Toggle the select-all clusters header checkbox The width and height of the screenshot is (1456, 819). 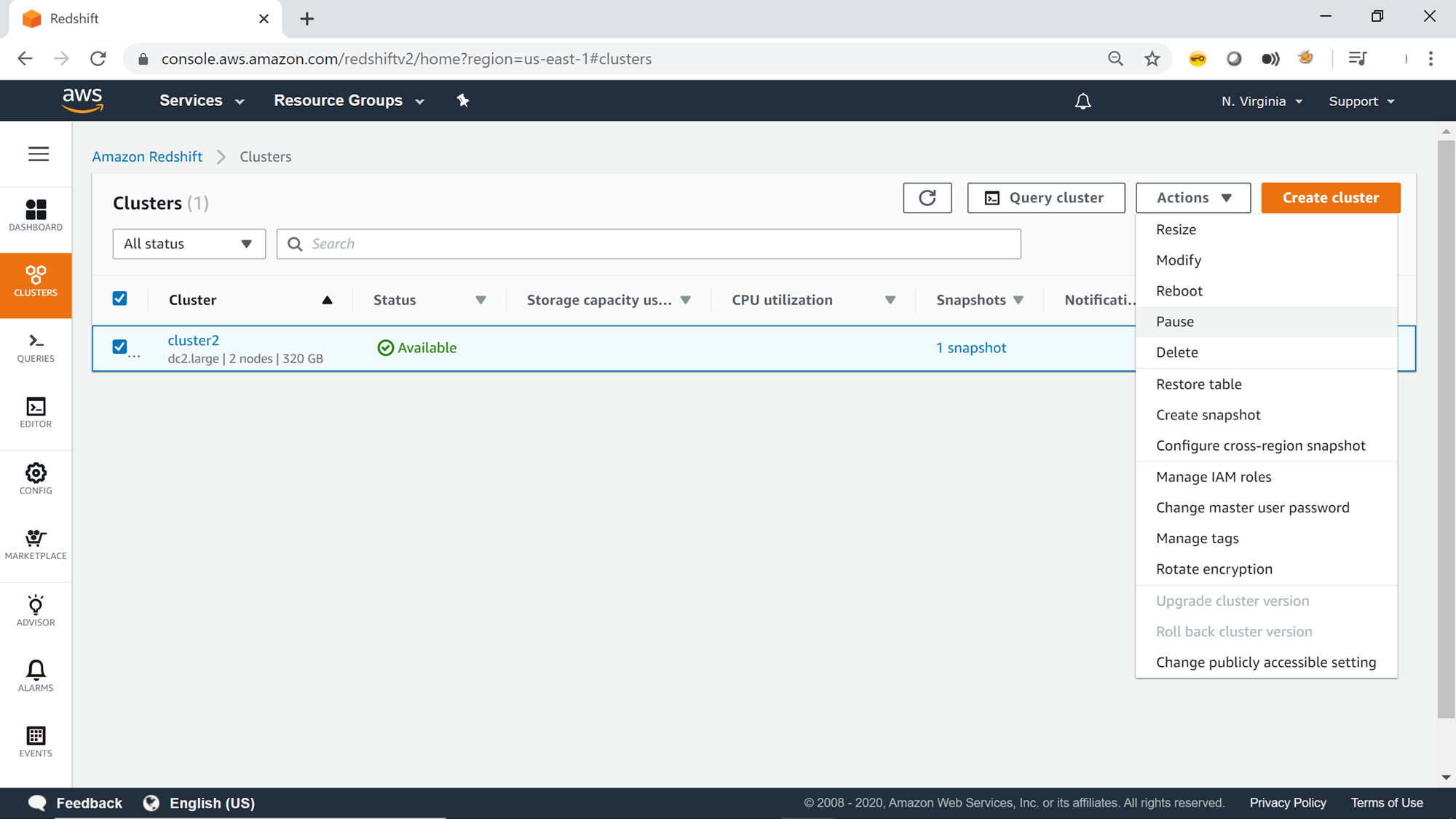[x=120, y=298]
